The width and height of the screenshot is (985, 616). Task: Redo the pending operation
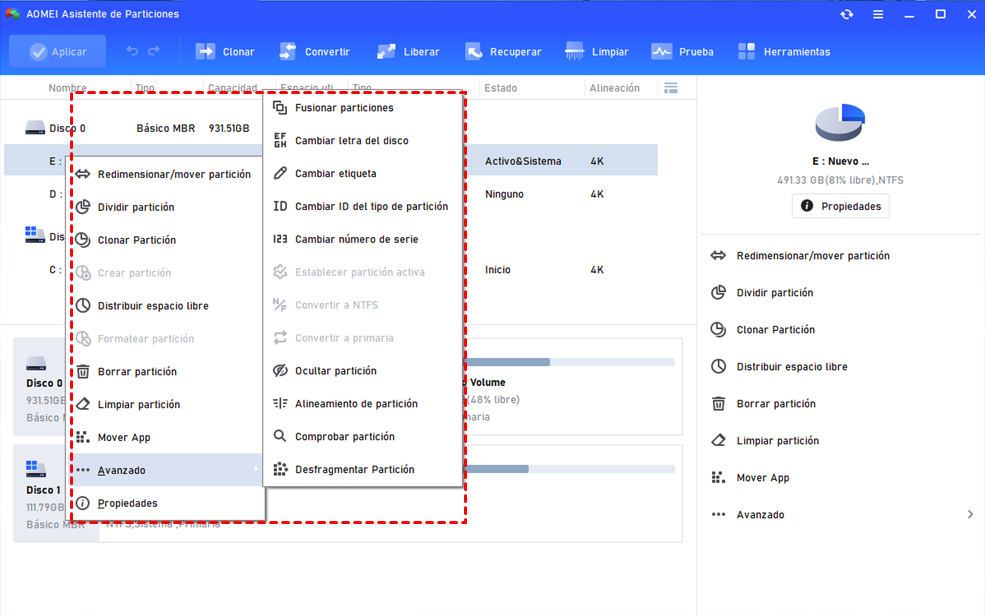154,51
